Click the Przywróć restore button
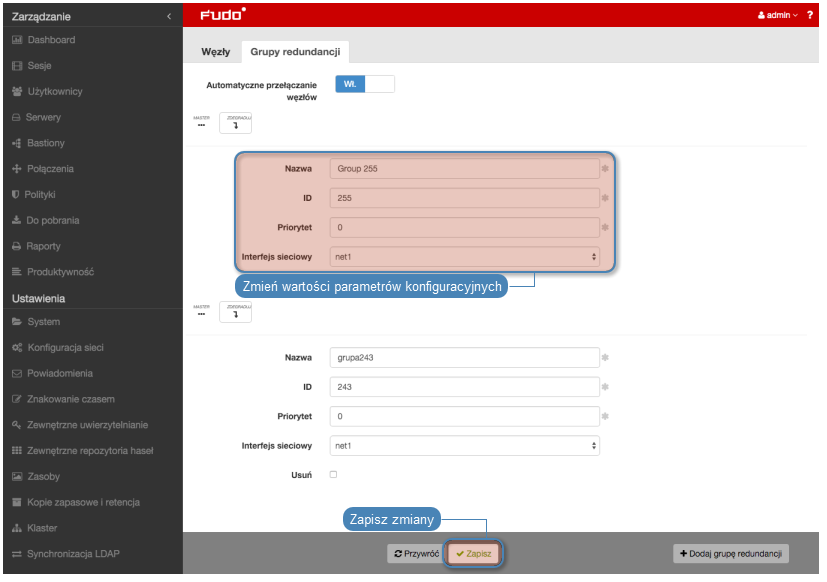Image resolution: width=827 pixels, height=582 pixels. [417, 554]
